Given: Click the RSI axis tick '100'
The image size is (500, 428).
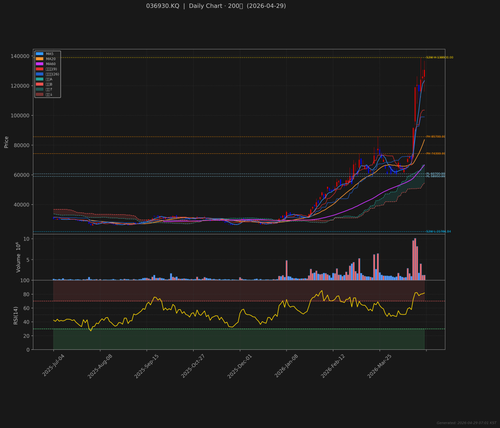Looking at the screenshot, I should tap(25, 280).
